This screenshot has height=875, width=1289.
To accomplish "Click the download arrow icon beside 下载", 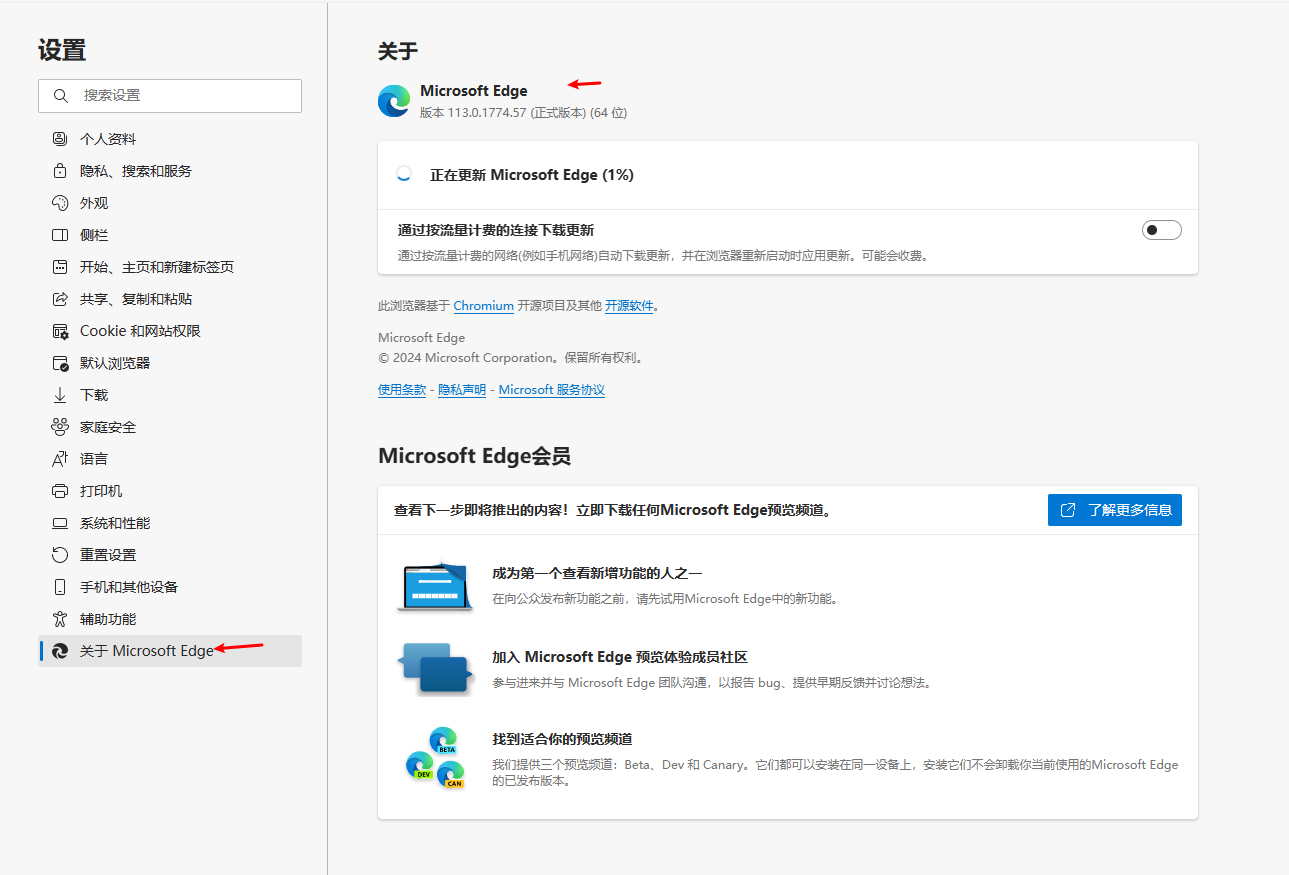I will (x=60, y=395).
